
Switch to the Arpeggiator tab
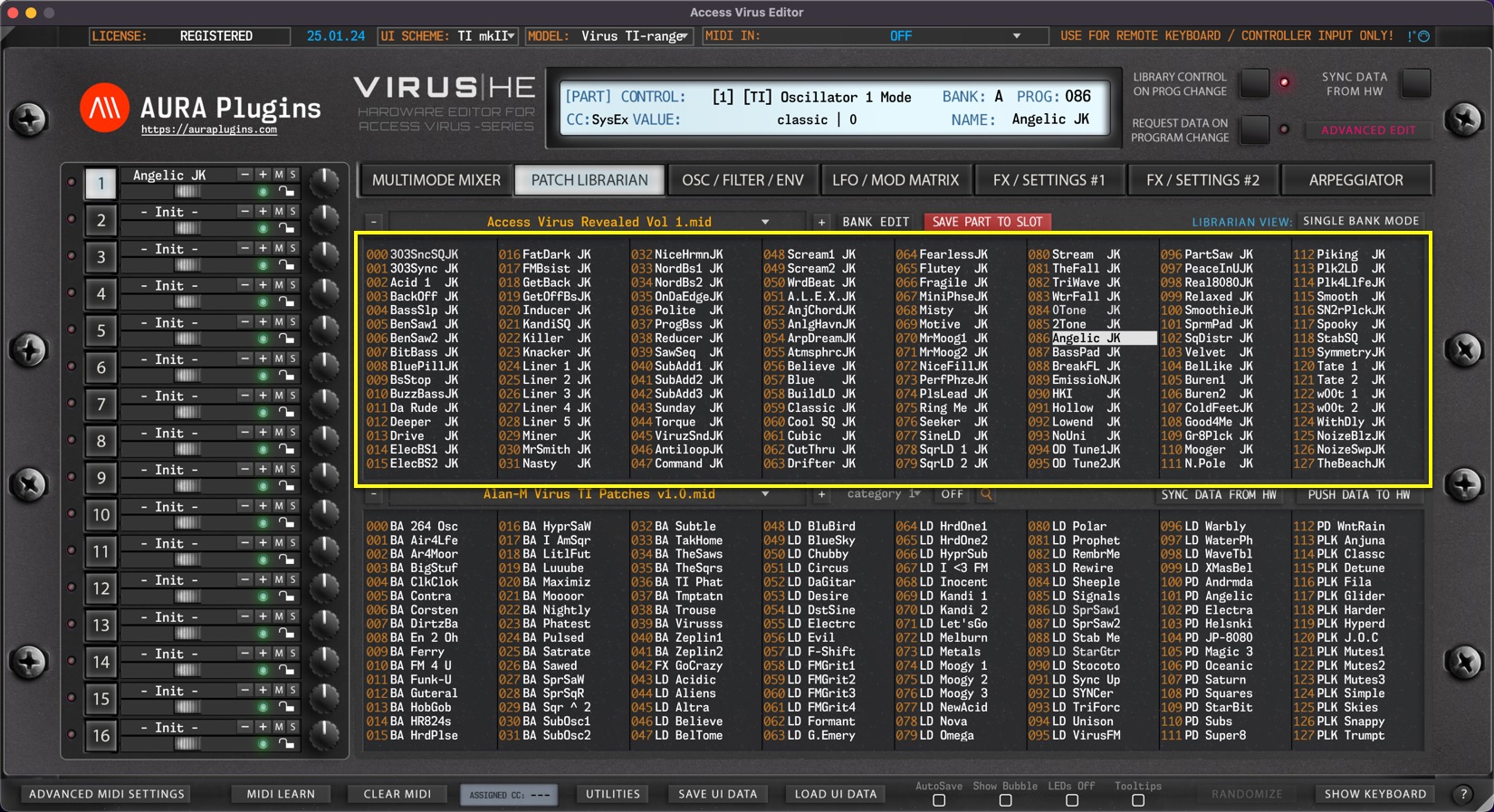click(x=1355, y=180)
